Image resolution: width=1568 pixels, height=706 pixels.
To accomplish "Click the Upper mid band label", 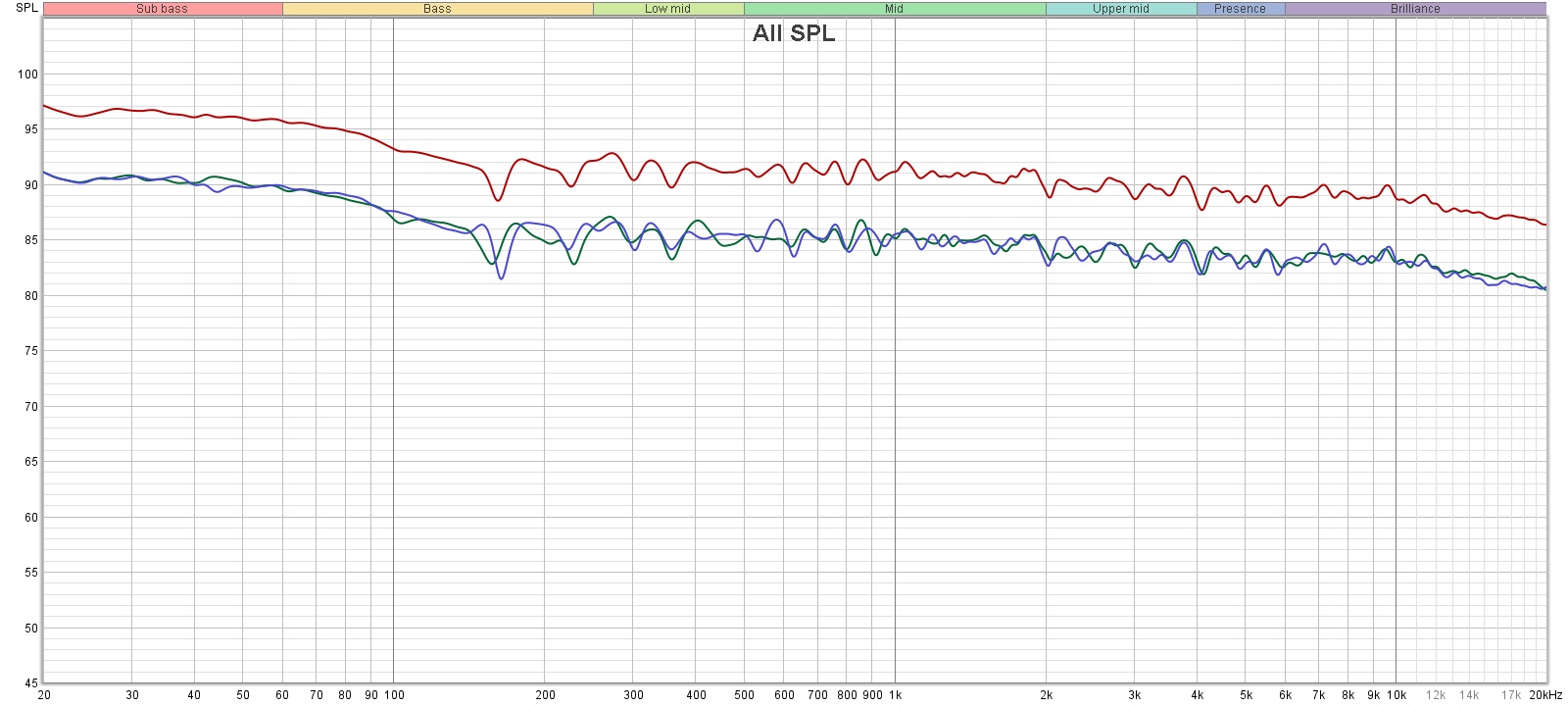I will 1120,9.
